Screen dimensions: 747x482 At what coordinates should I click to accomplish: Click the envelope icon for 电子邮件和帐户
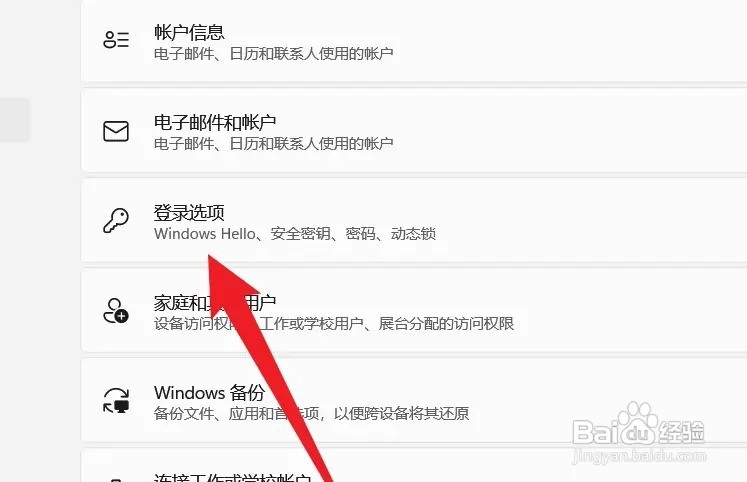(116, 131)
